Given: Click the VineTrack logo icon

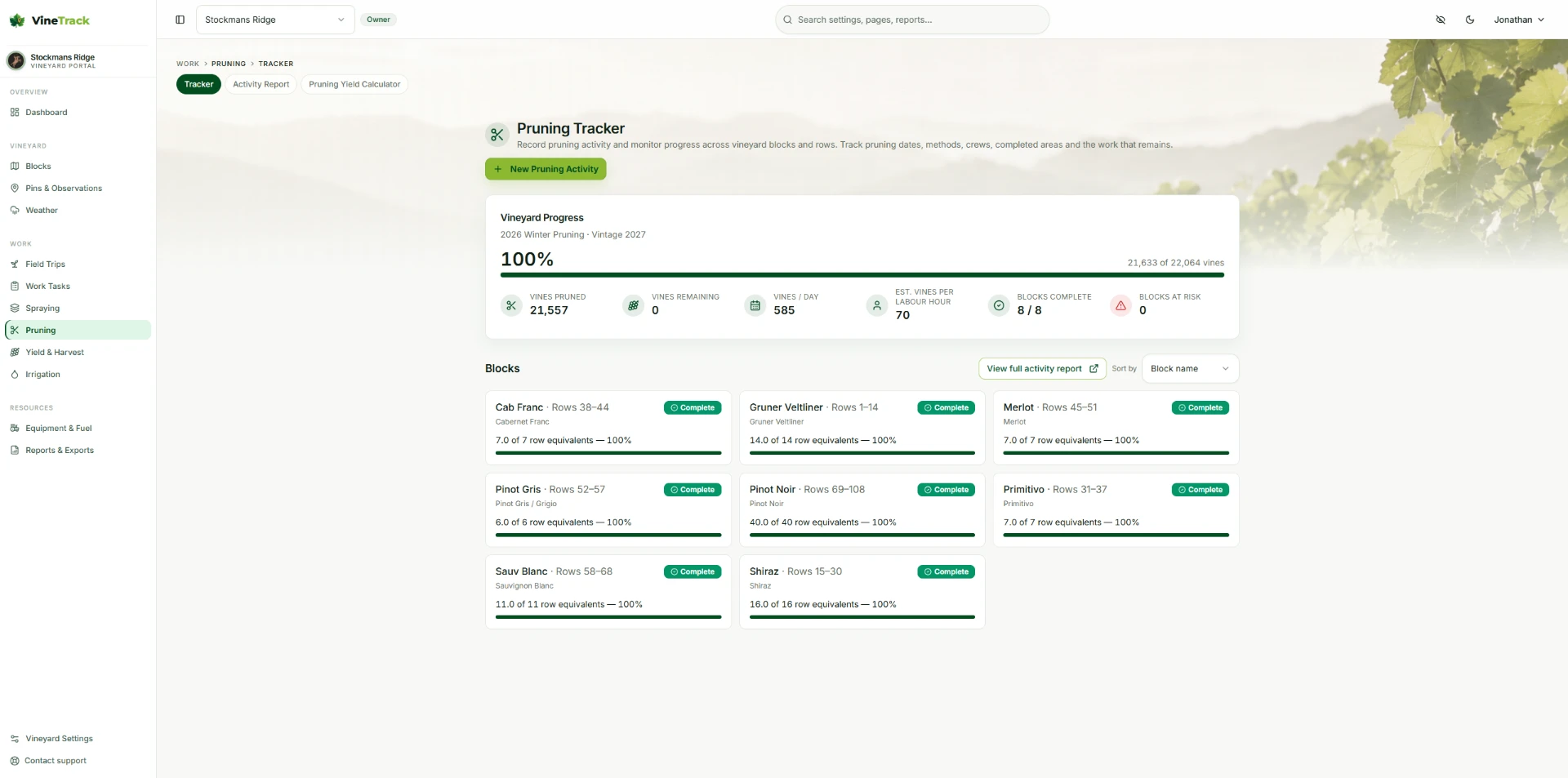Looking at the screenshot, I should (17, 20).
